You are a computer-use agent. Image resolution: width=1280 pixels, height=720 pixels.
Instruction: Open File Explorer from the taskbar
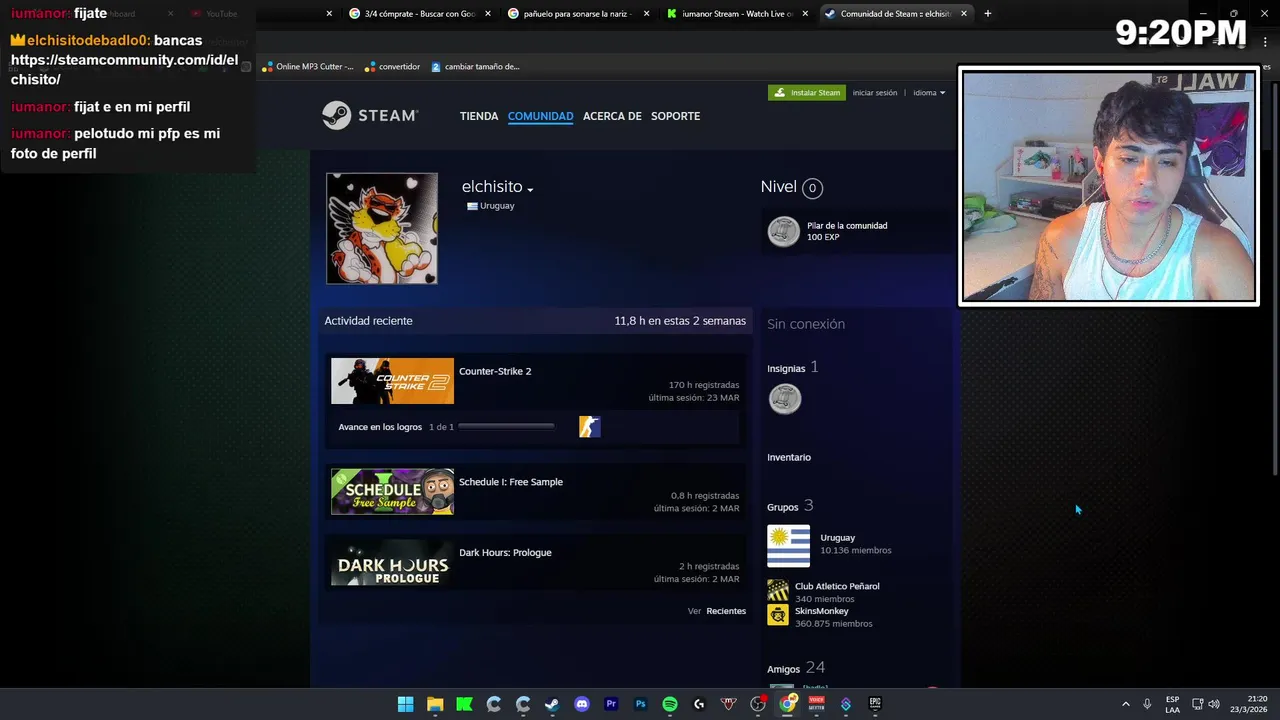click(x=435, y=704)
